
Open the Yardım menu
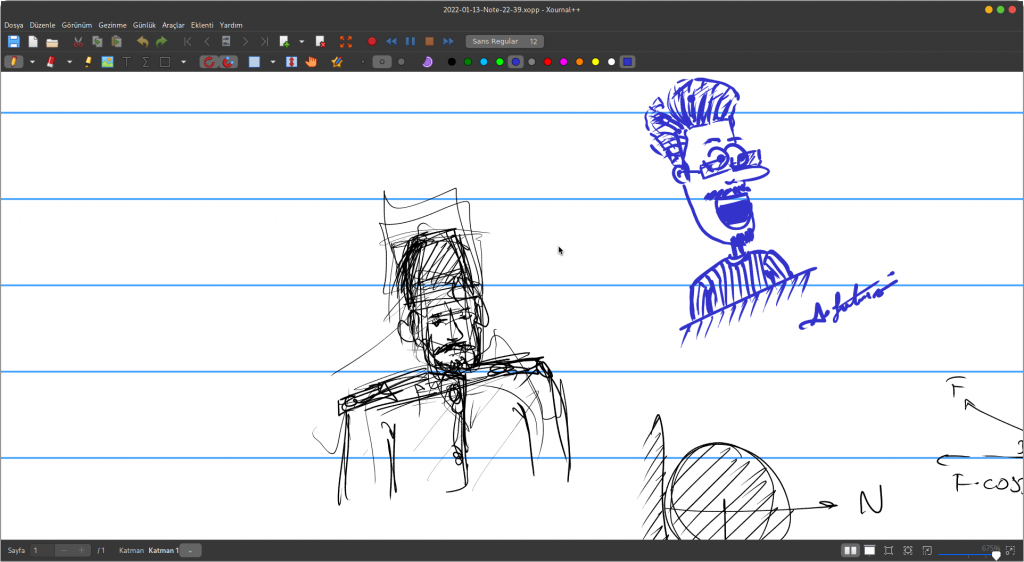point(231,25)
